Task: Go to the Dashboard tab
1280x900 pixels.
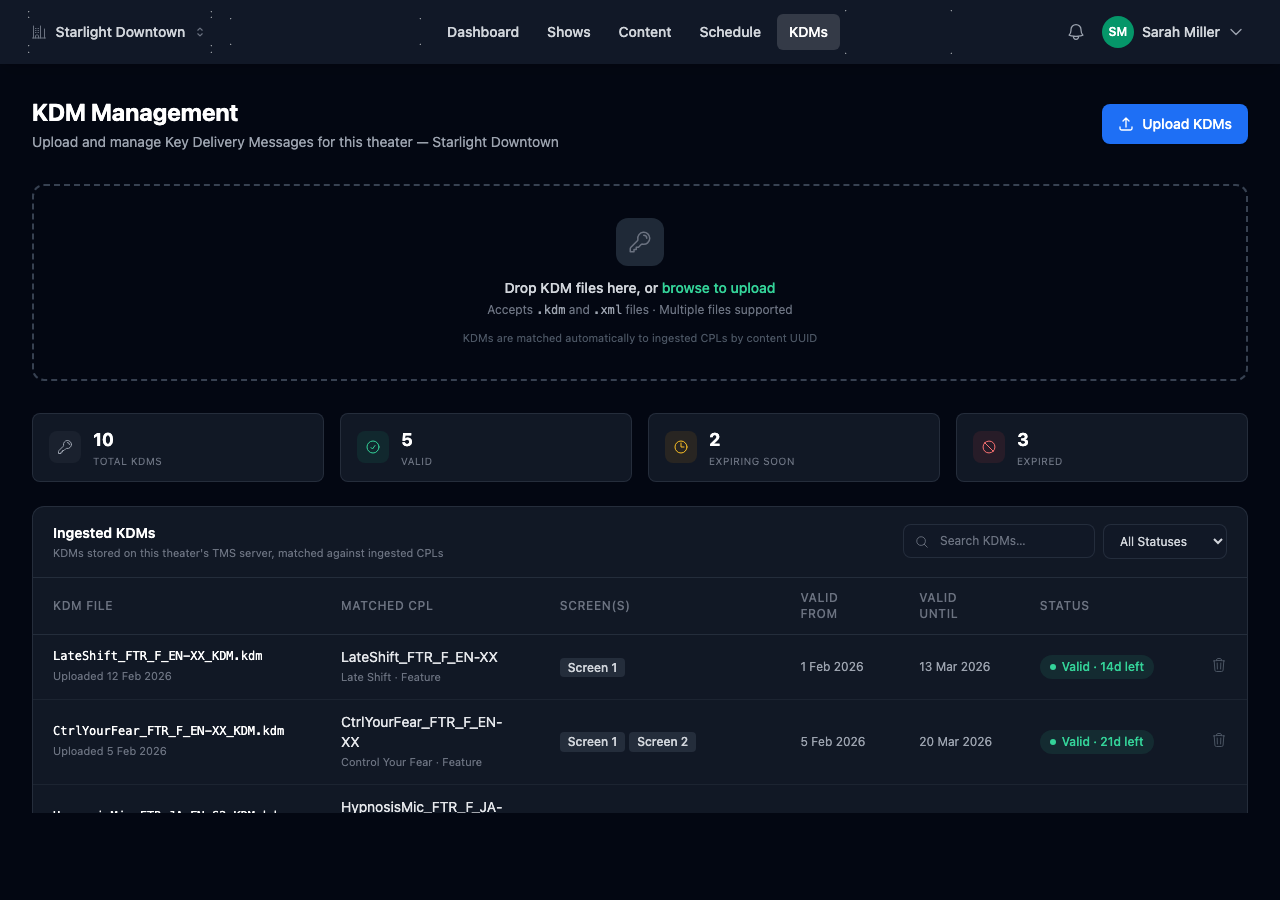Action: [x=482, y=32]
